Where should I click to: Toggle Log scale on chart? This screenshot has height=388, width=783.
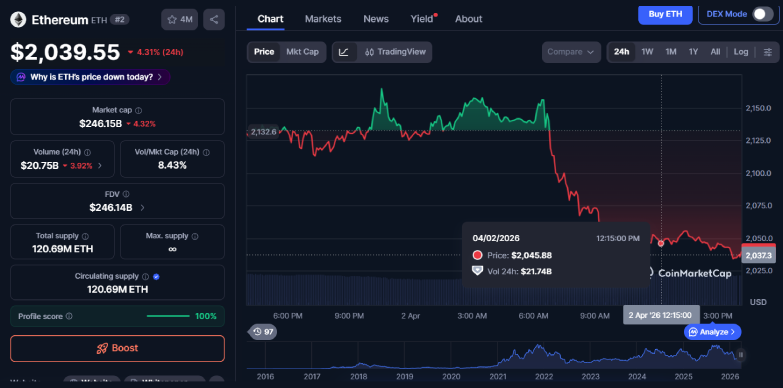[741, 52]
